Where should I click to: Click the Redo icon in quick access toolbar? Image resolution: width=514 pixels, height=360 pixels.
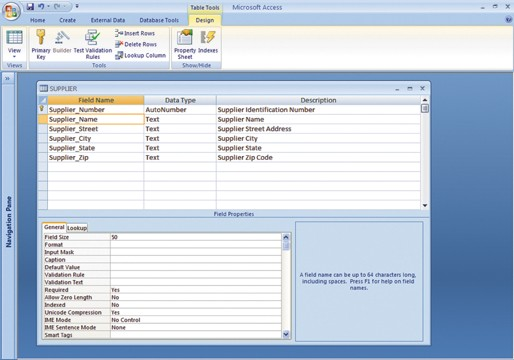tap(58, 6)
